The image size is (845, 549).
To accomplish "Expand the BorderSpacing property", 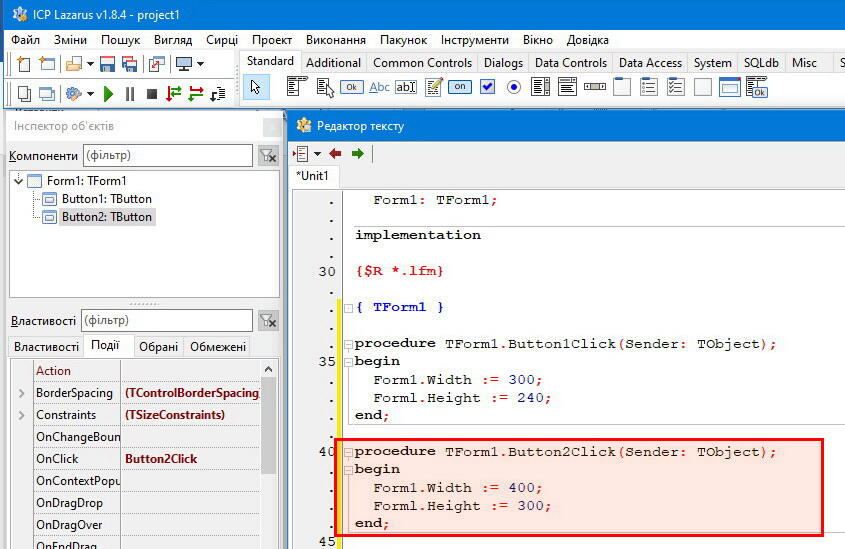I will coord(22,393).
